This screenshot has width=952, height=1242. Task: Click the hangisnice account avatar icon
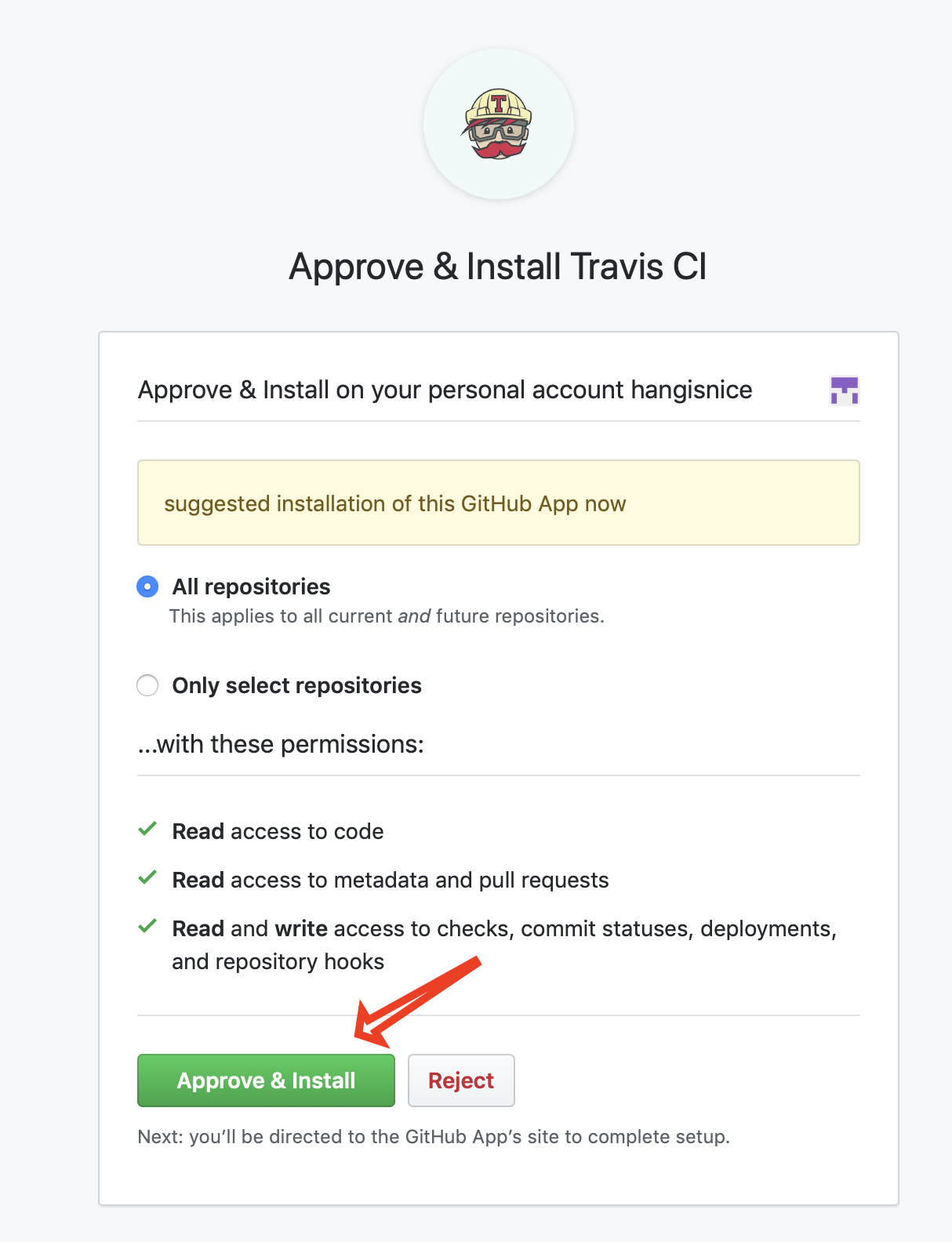pos(844,390)
